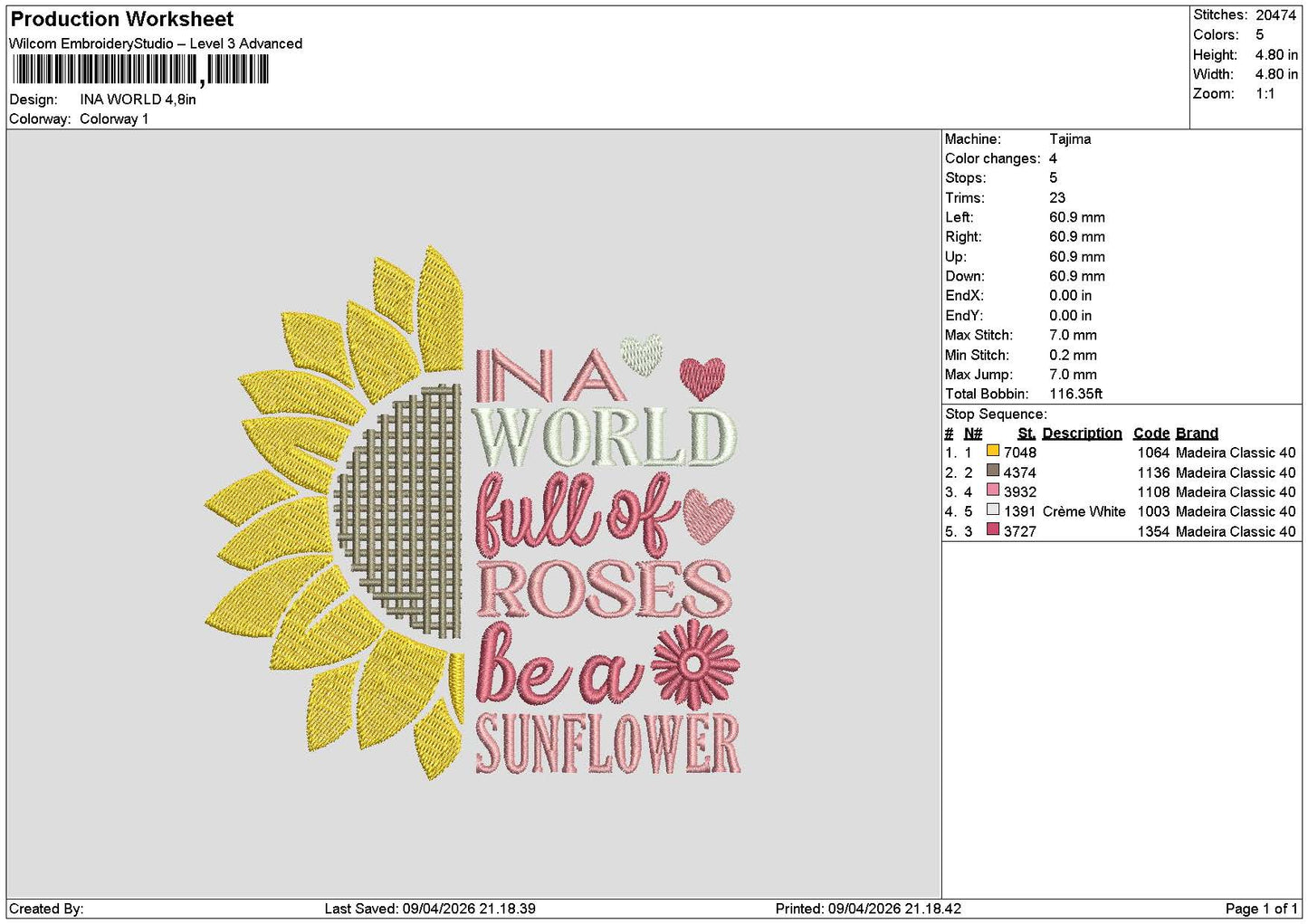The width and height of the screenshot is (1308, 924).
Task: Click the Code column header
Action: (x=1150, y=433)
